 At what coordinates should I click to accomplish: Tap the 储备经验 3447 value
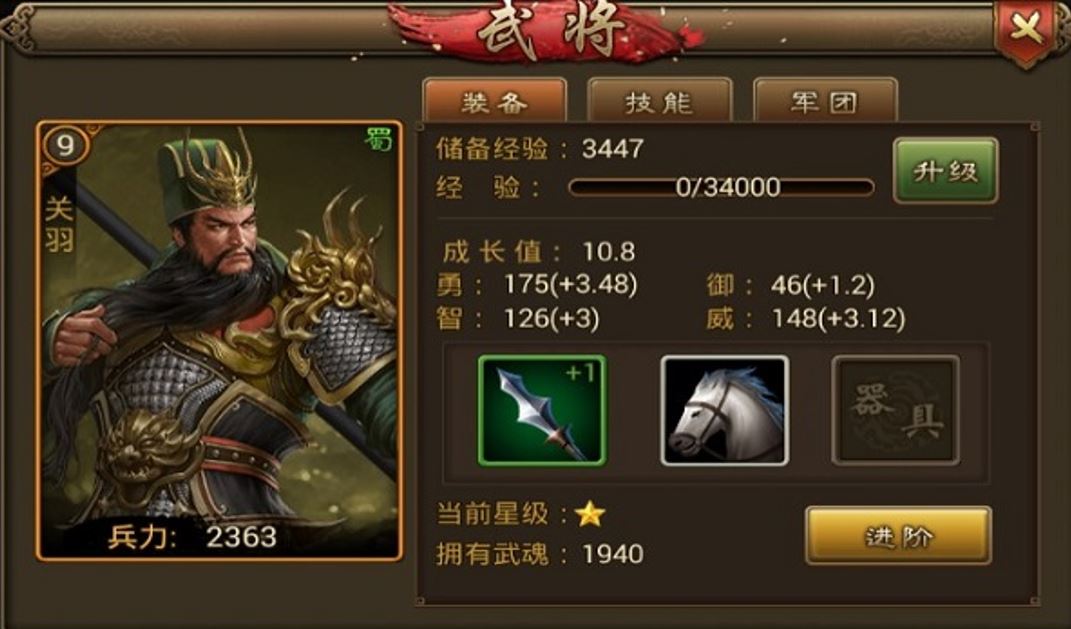click(x=613, y=149)
